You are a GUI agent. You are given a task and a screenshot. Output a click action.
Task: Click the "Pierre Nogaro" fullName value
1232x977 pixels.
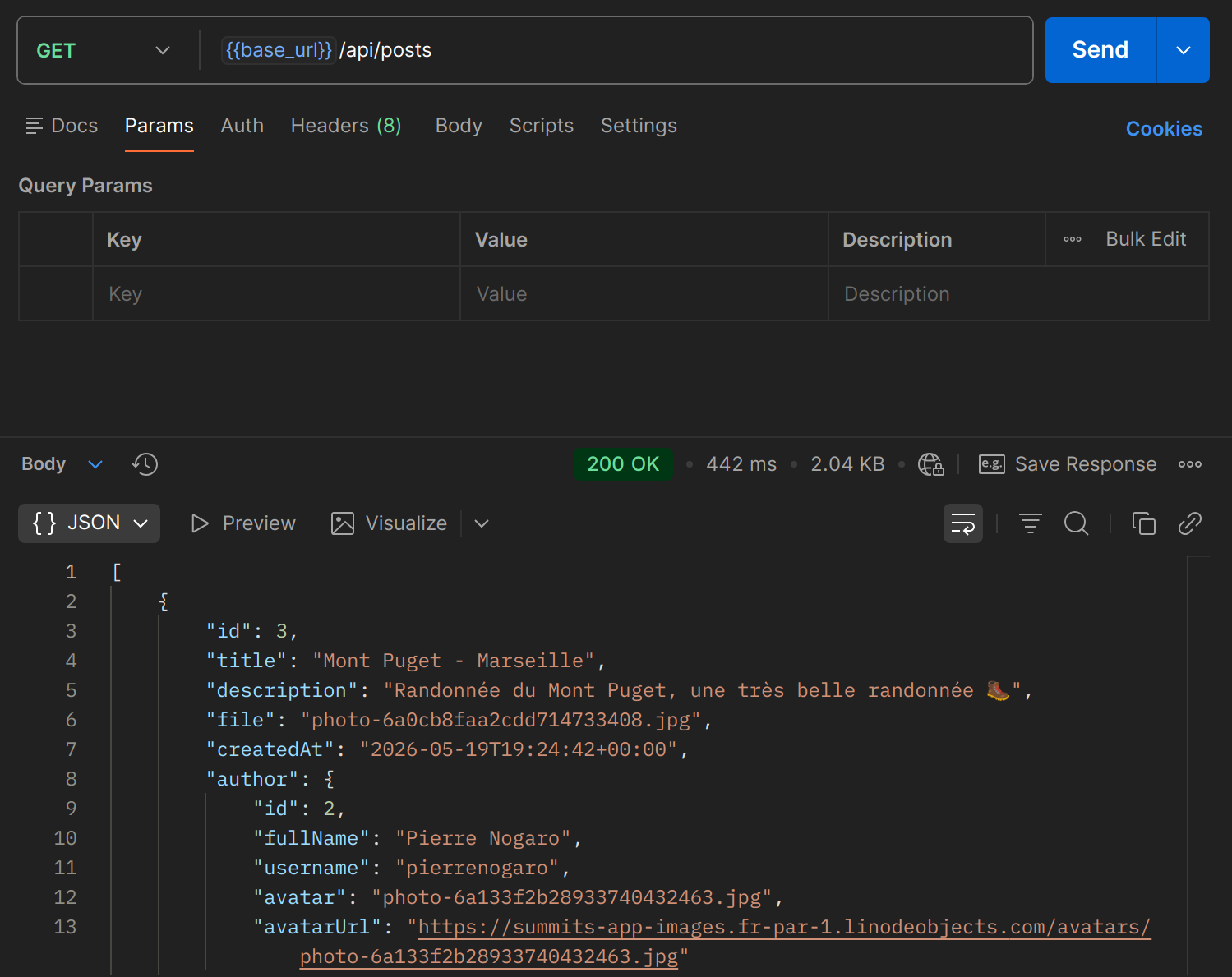pyautogui.click(x=483, y=838)
